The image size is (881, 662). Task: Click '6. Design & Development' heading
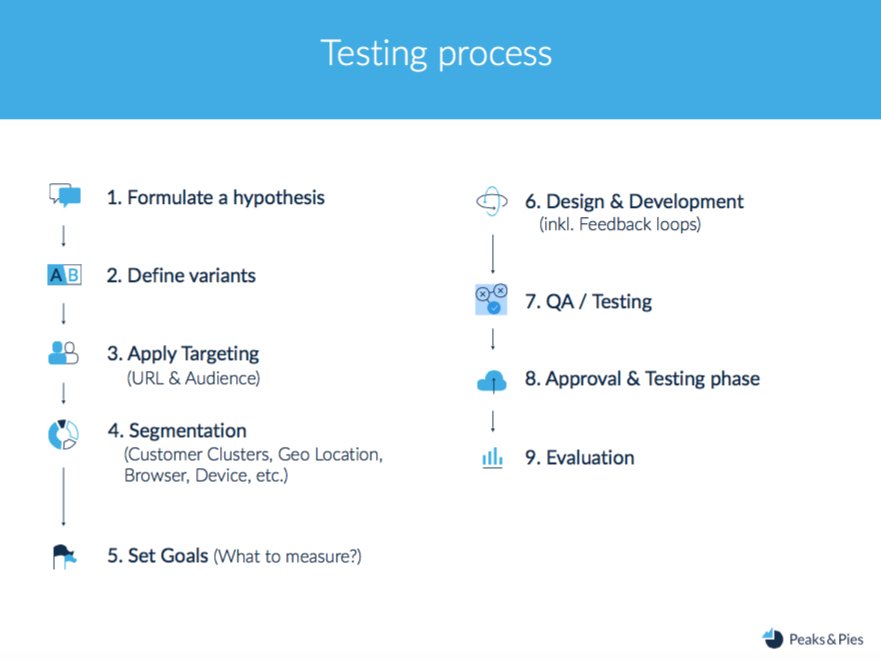click(634, 201)
